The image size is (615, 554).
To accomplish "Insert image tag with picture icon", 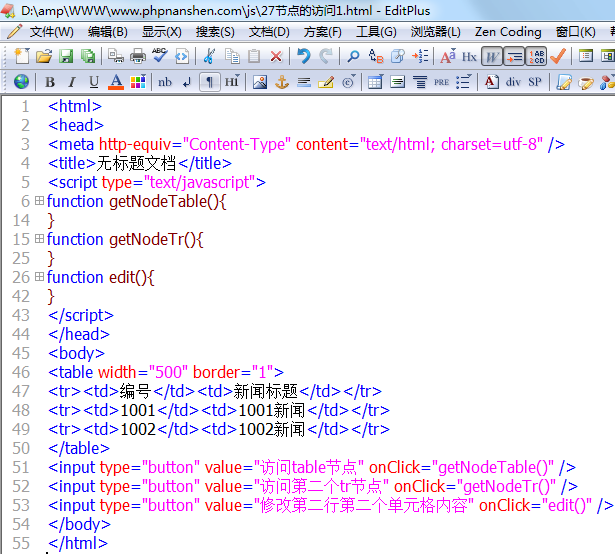I will pyautogui.click(x=260, y=82).
